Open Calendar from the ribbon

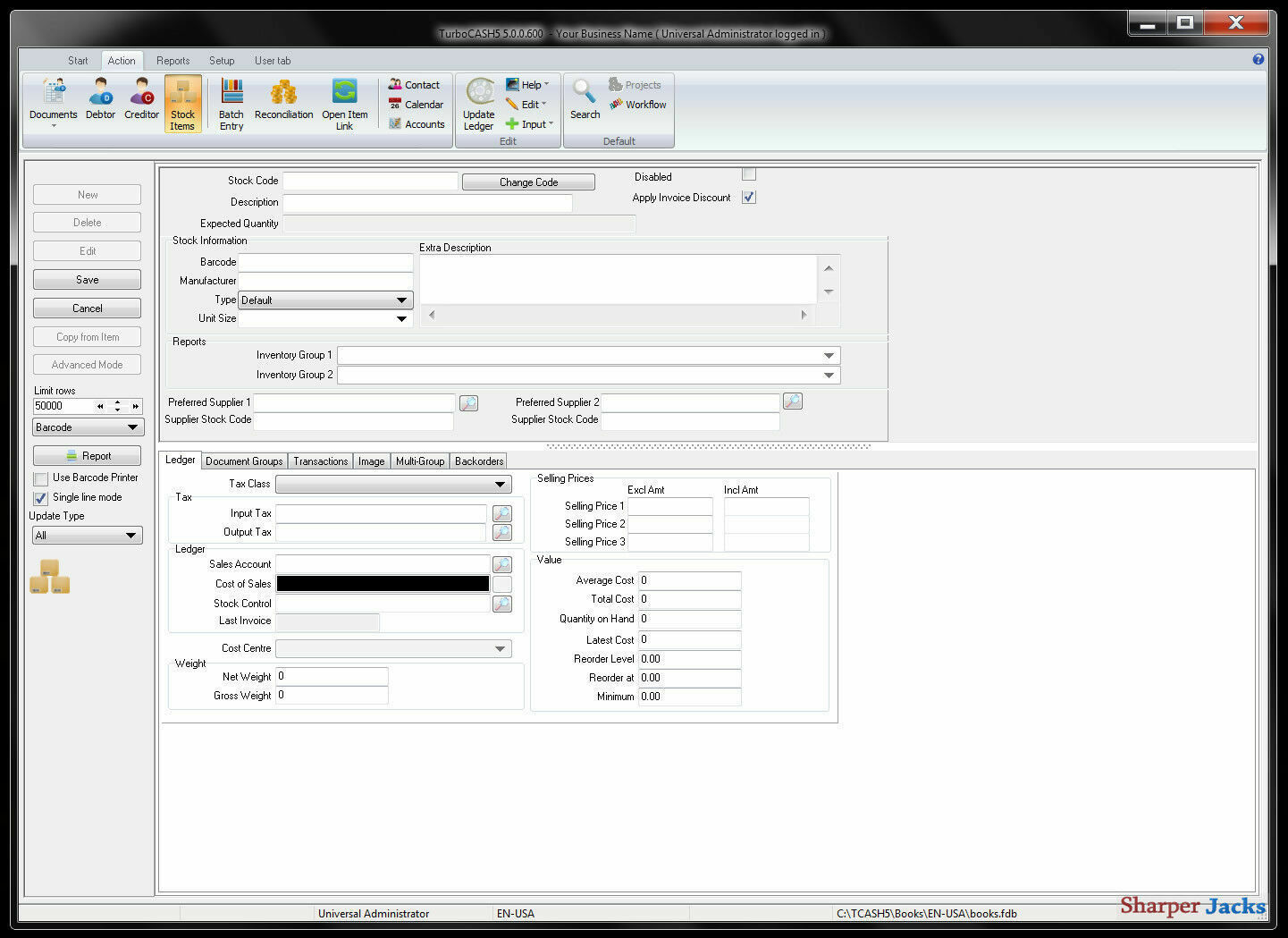coord(416,105)
